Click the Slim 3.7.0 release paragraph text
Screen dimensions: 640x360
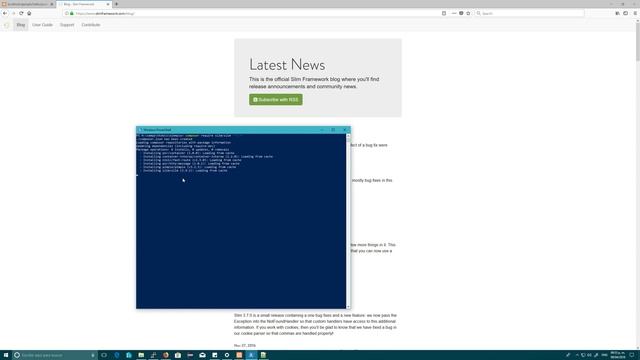[x=315, y=324]
